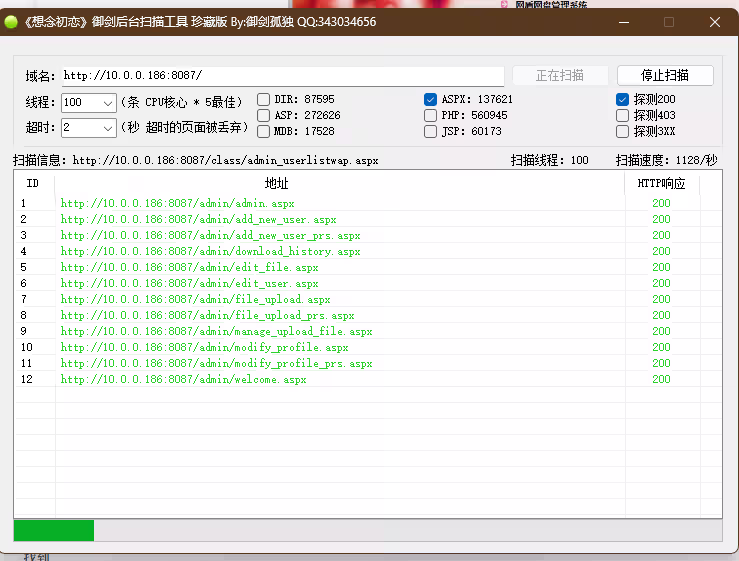This screenshot has width=739, height=561.
Task: Toggle the 探测200 checkbox off
Action: click(623, 99)
